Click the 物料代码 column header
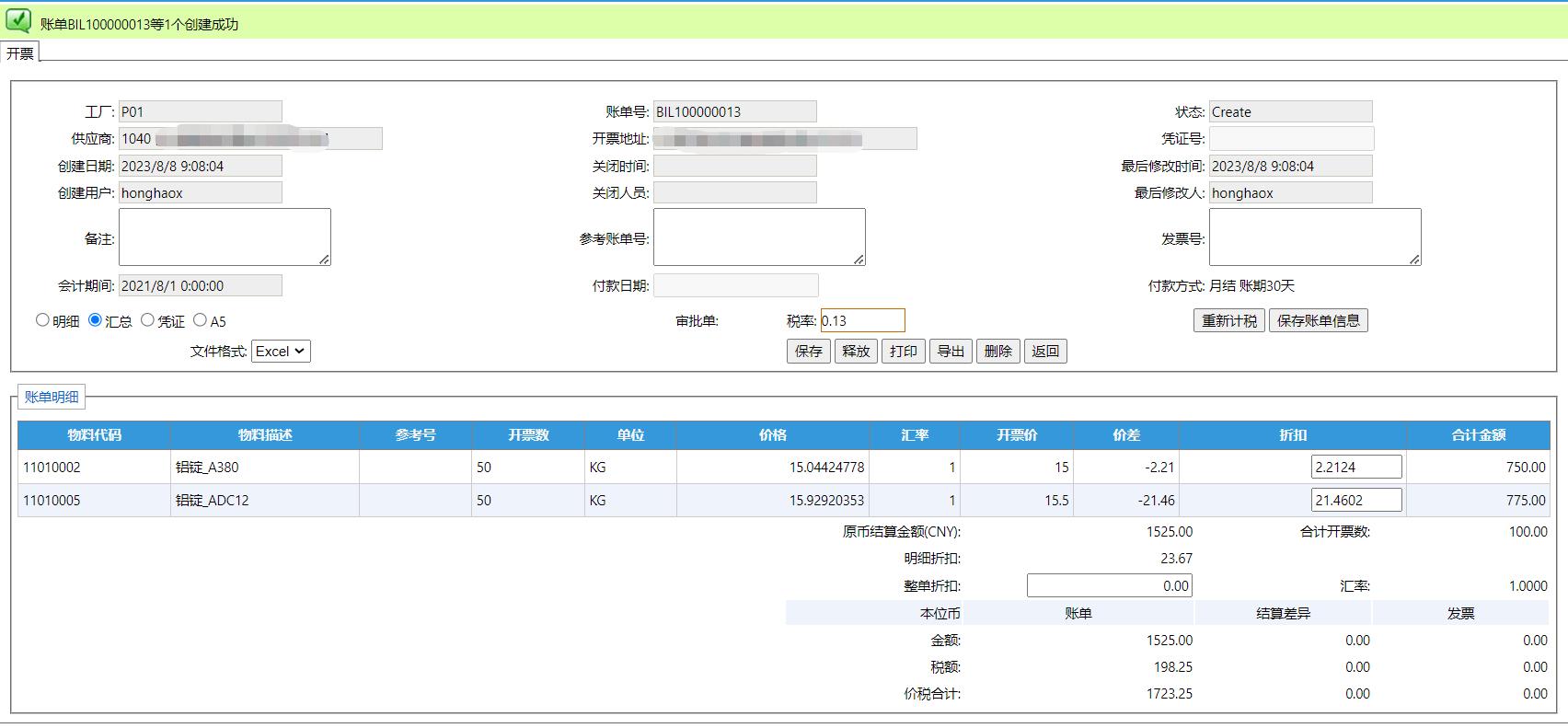1568x728 pixels. click(x=94, y=434)
